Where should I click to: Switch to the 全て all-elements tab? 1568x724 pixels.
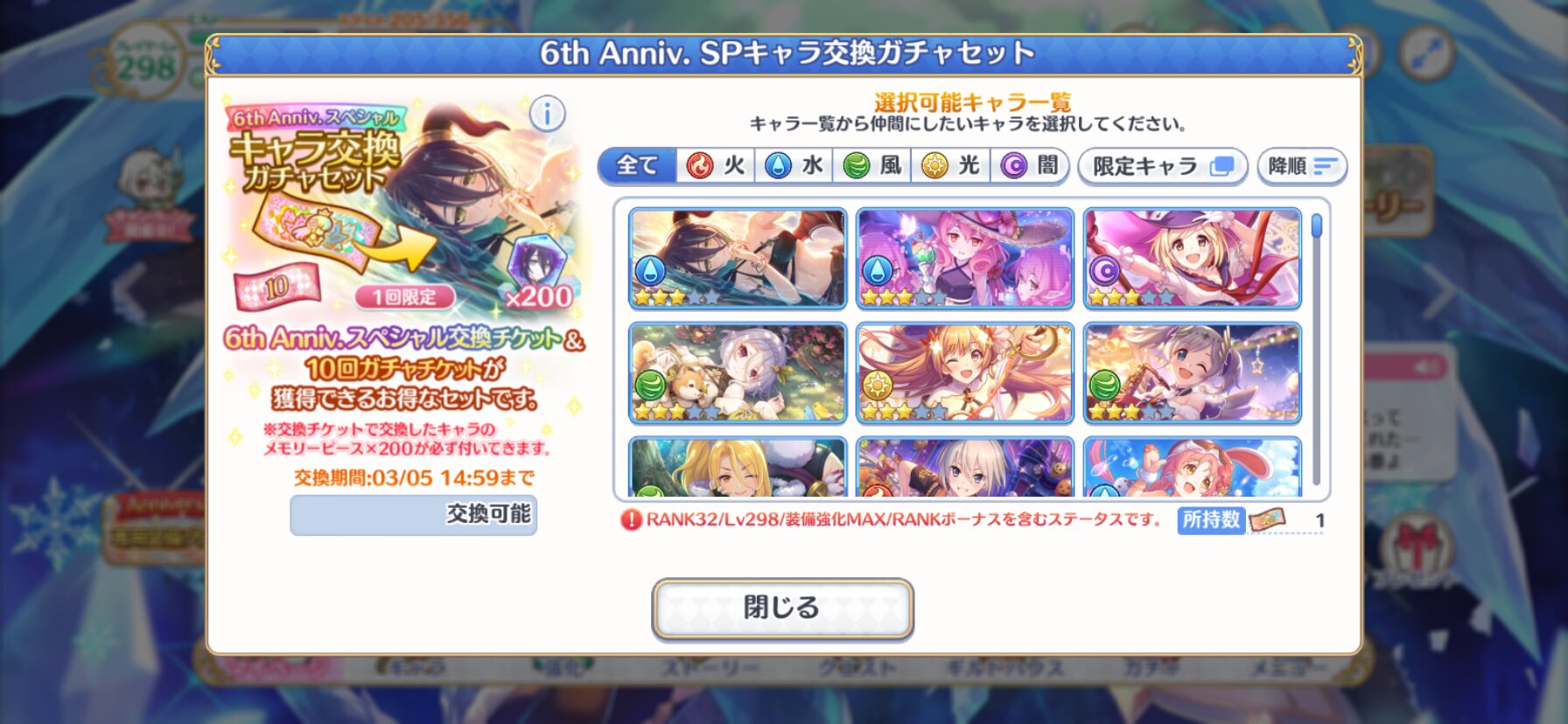tap(638, 165)
